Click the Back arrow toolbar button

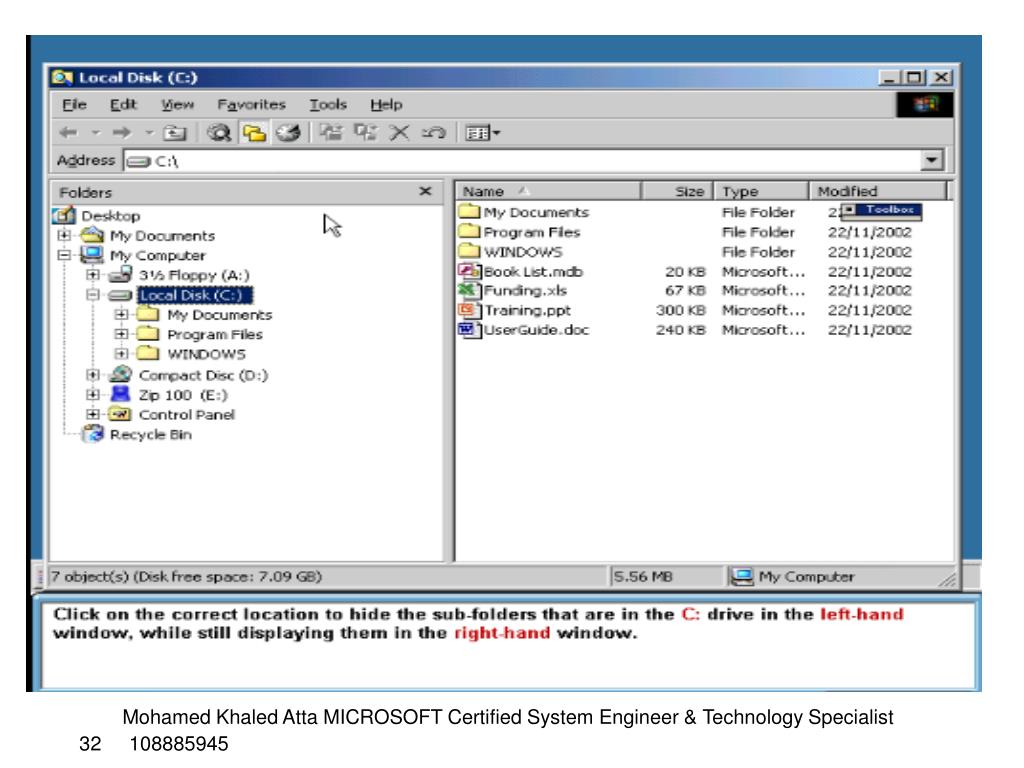tap(69, 133)
